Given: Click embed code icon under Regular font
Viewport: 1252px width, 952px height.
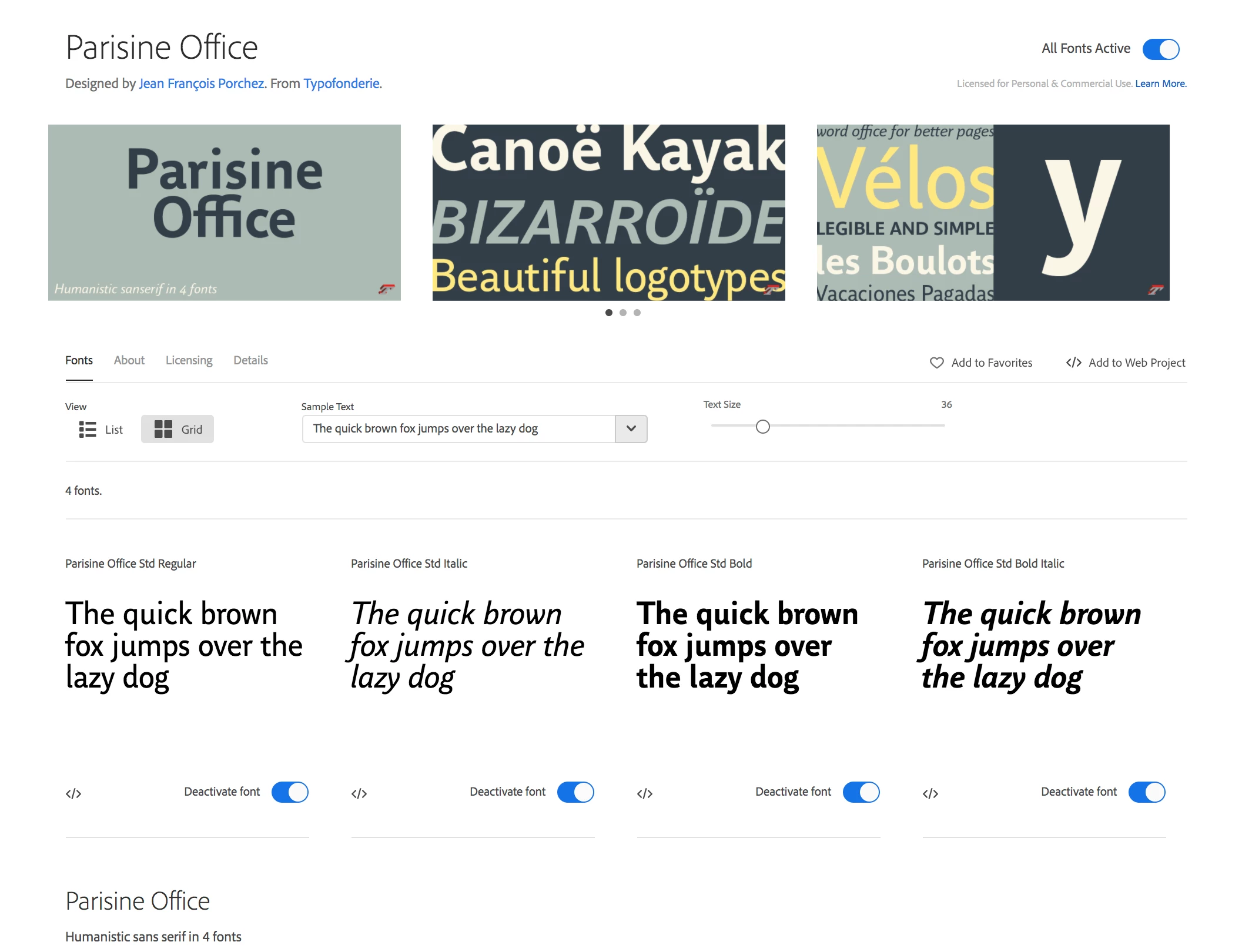Looking at the screenshot, I should point(73,794).
